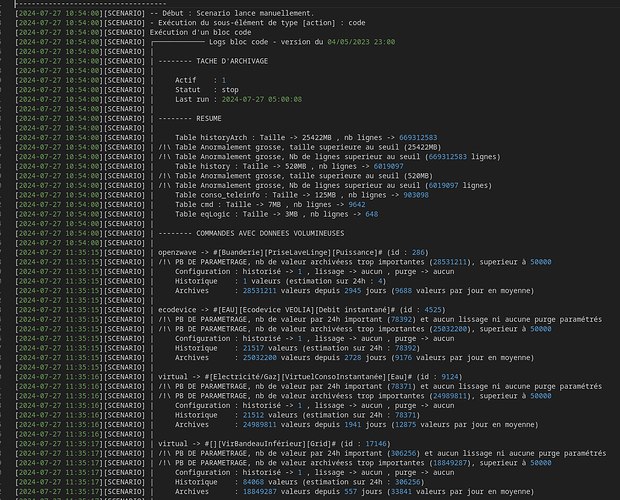Click 'Statut : stop' line

coord(207,90)
